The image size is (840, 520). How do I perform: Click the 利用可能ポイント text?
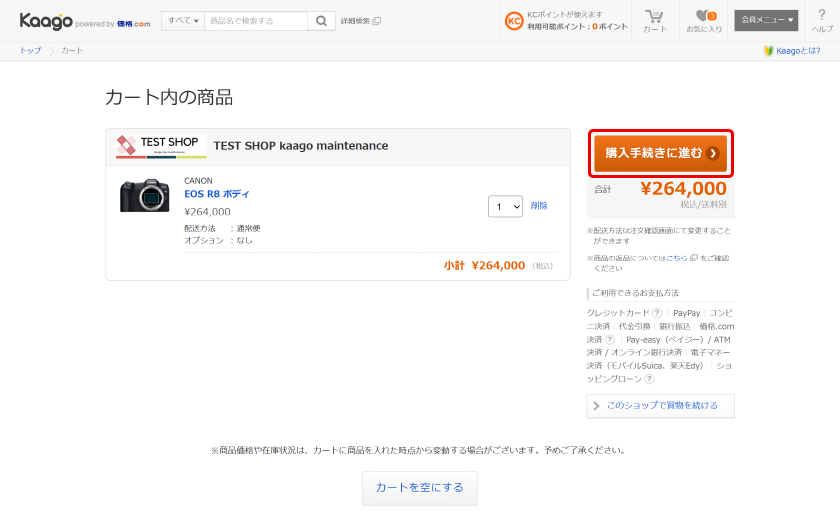(577, 27)
